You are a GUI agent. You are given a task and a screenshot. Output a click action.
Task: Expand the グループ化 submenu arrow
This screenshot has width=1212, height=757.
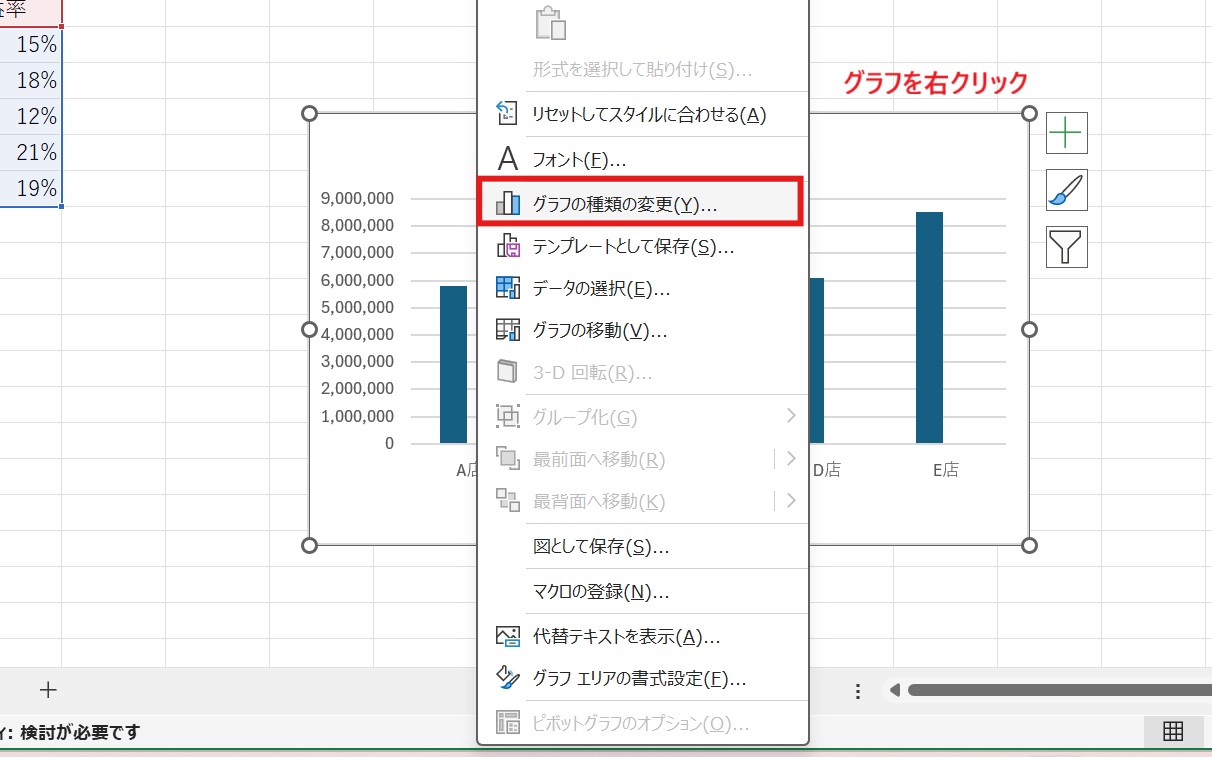[x=791, y=416]
